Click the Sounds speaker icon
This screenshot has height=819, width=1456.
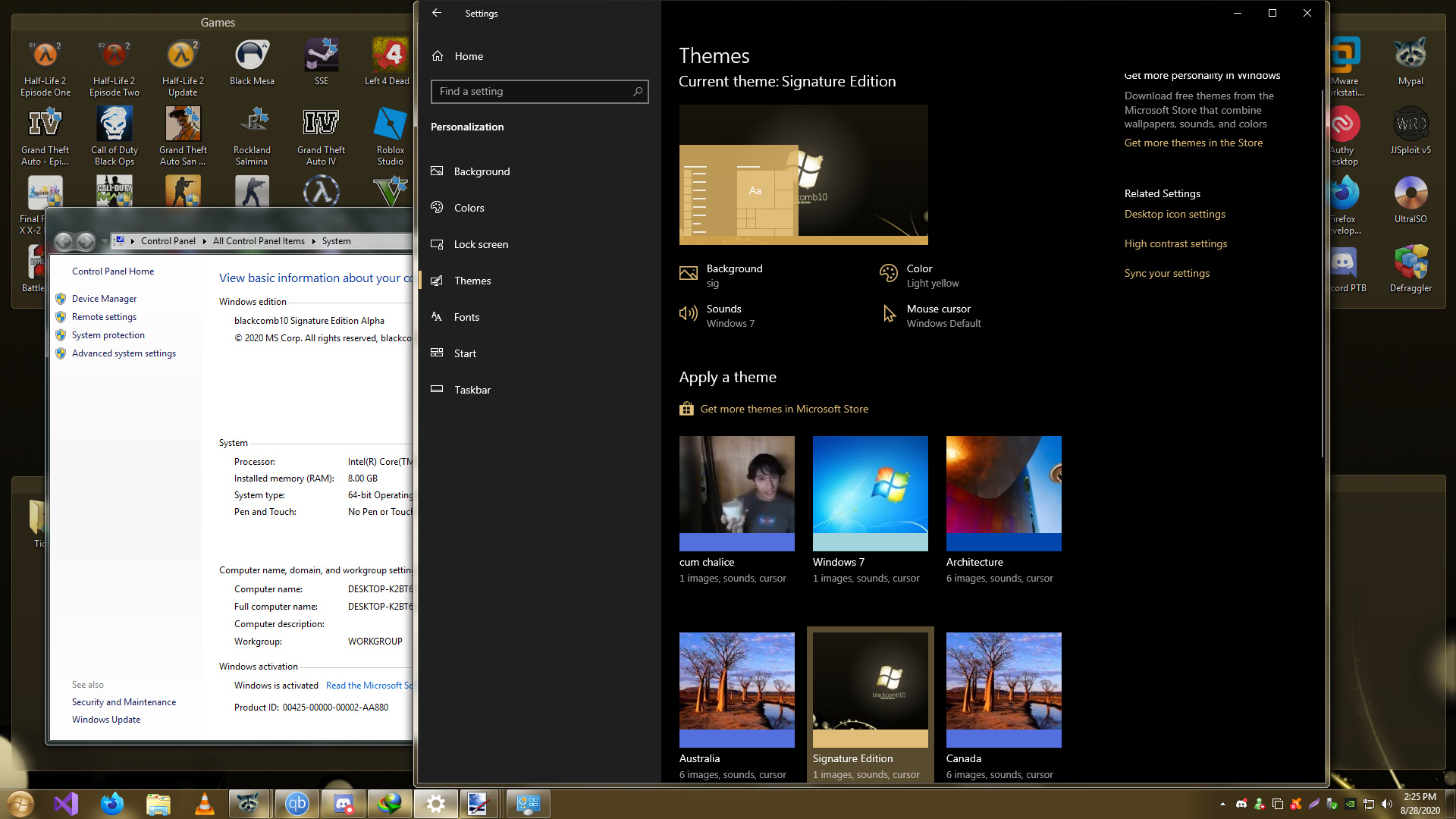(688, 314)
